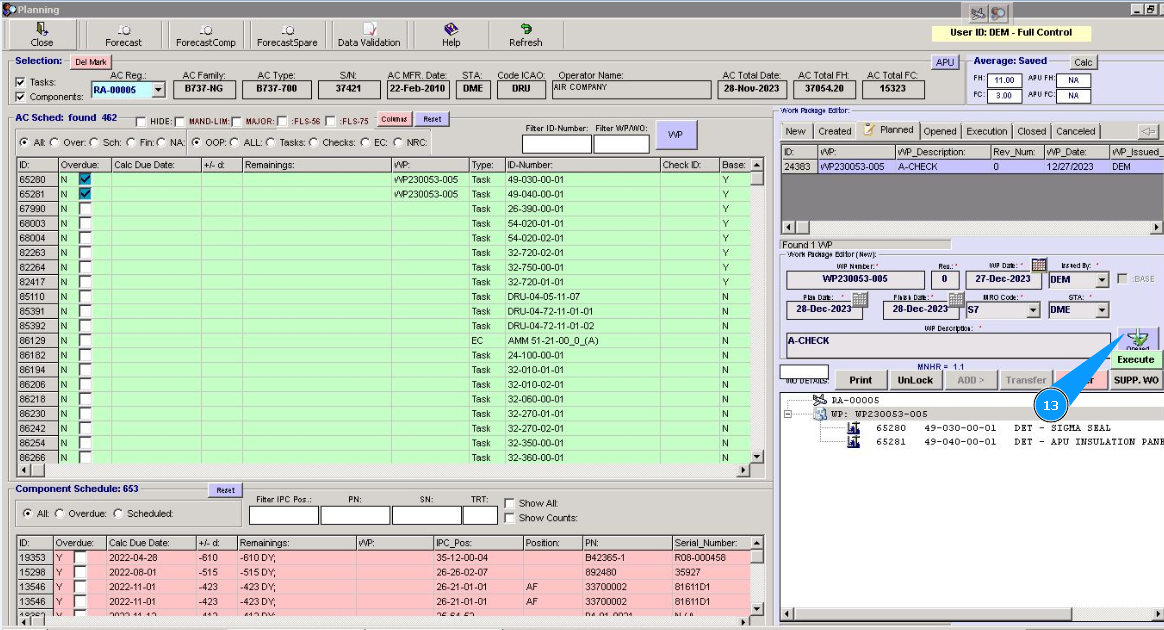1164x630 pixels.
Task: Open the WP Date calendar picker
Action: (1039, 265)
